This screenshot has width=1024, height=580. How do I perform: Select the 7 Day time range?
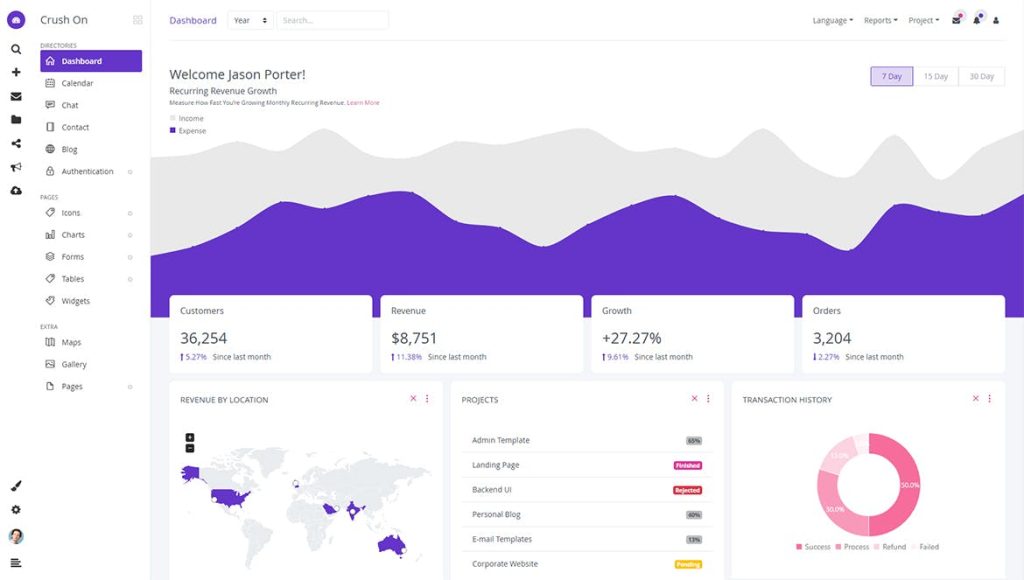click(x=891, y=75)
